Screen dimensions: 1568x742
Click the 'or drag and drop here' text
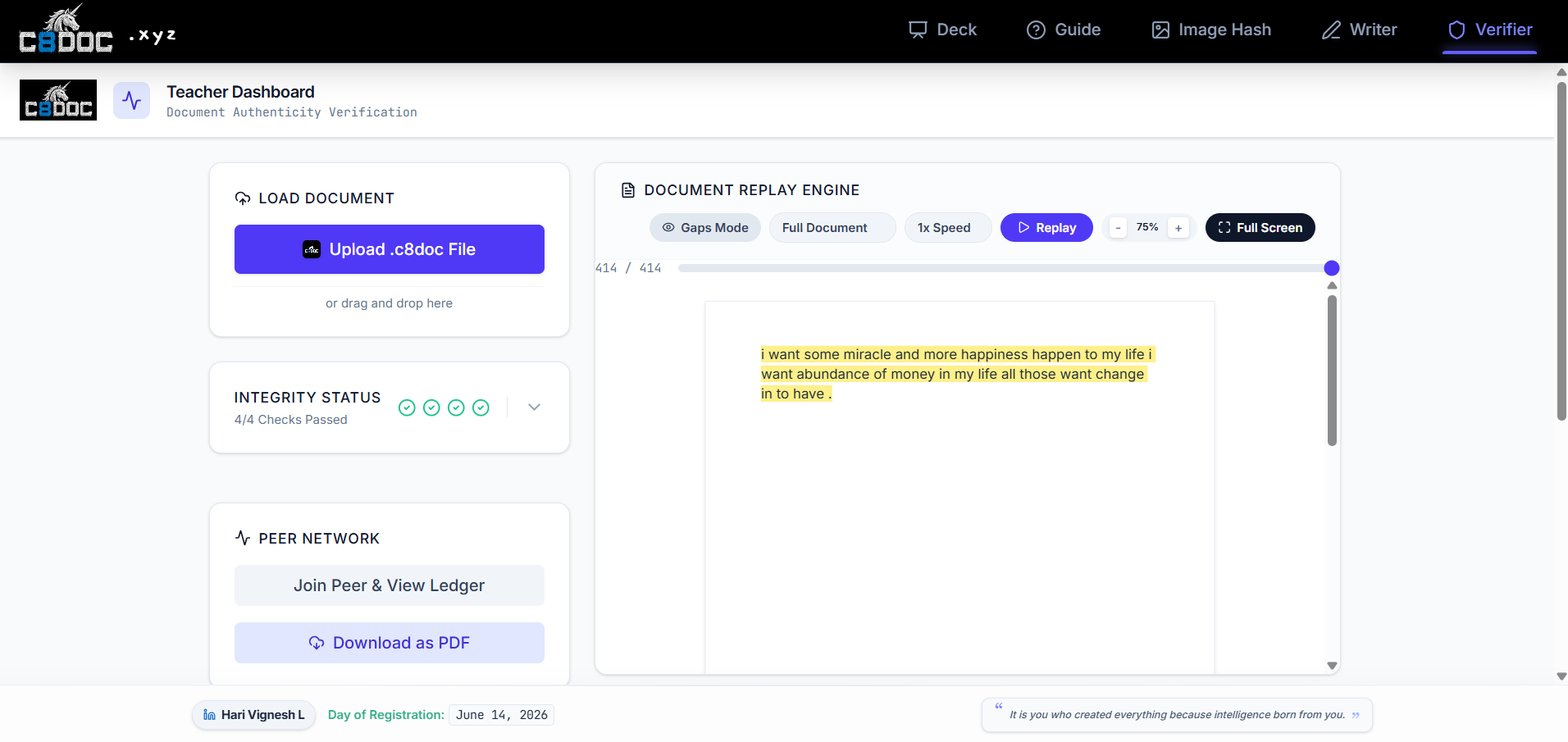(389, 303)
